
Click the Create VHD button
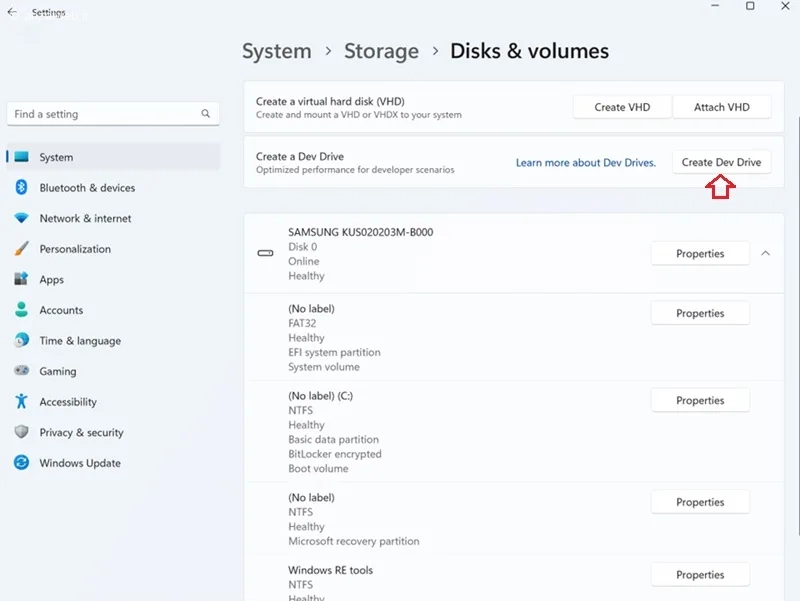622,107
